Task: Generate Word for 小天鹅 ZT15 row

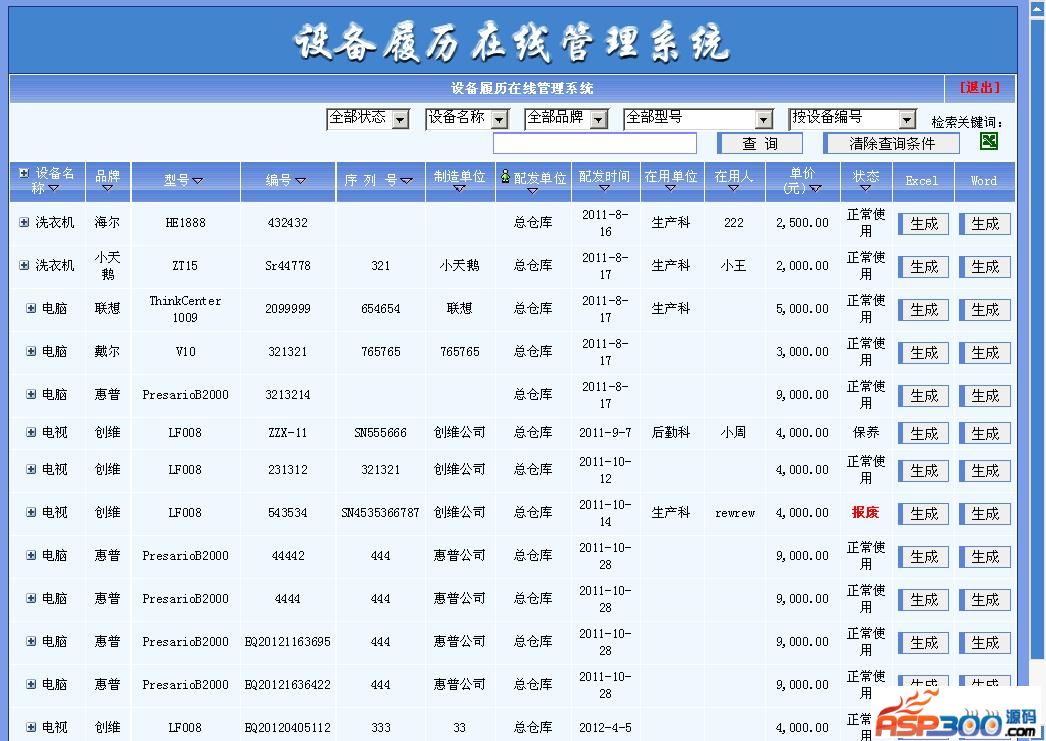Action: (985, 267)
